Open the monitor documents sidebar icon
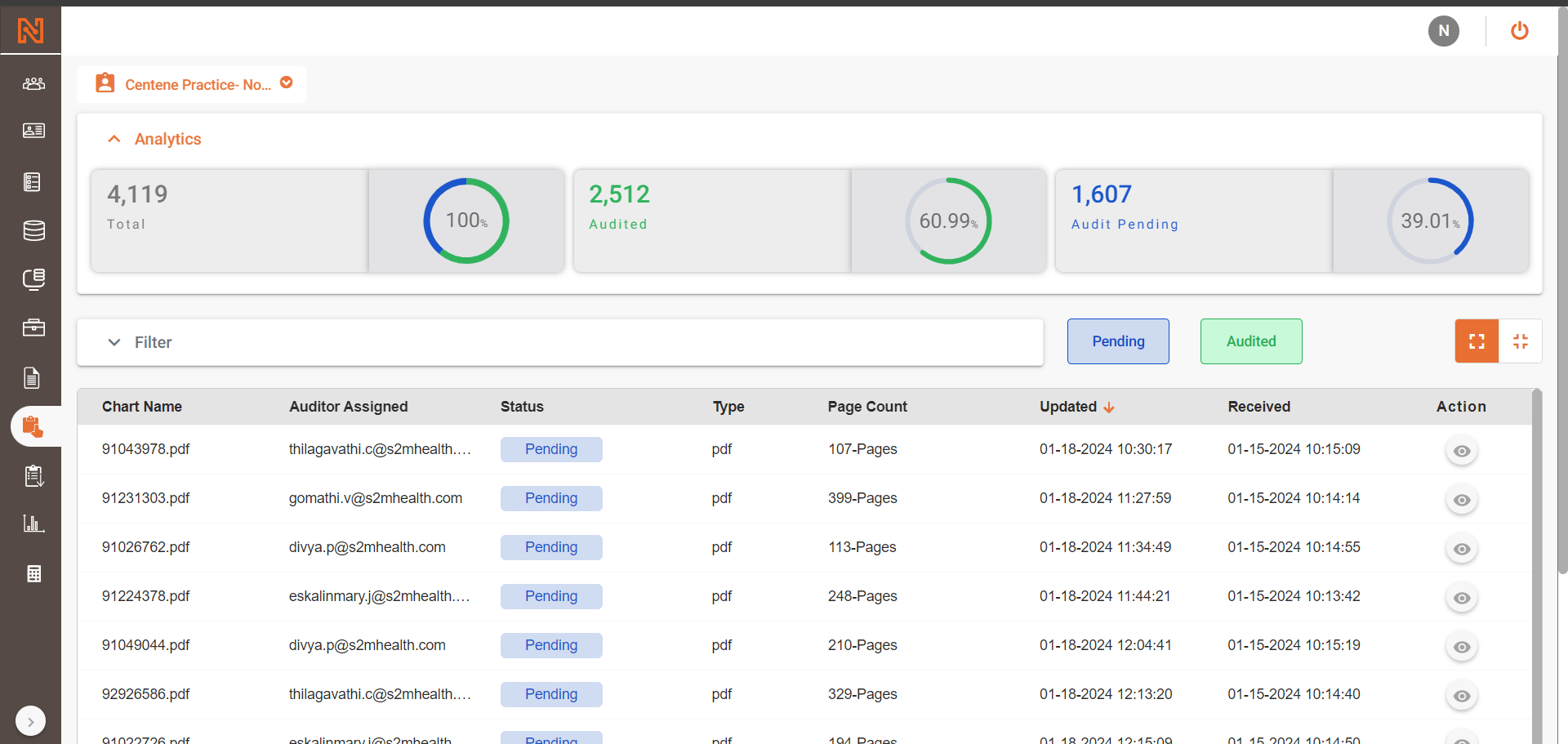Viewport: 1568px width, 744px height. coord(33,279)
